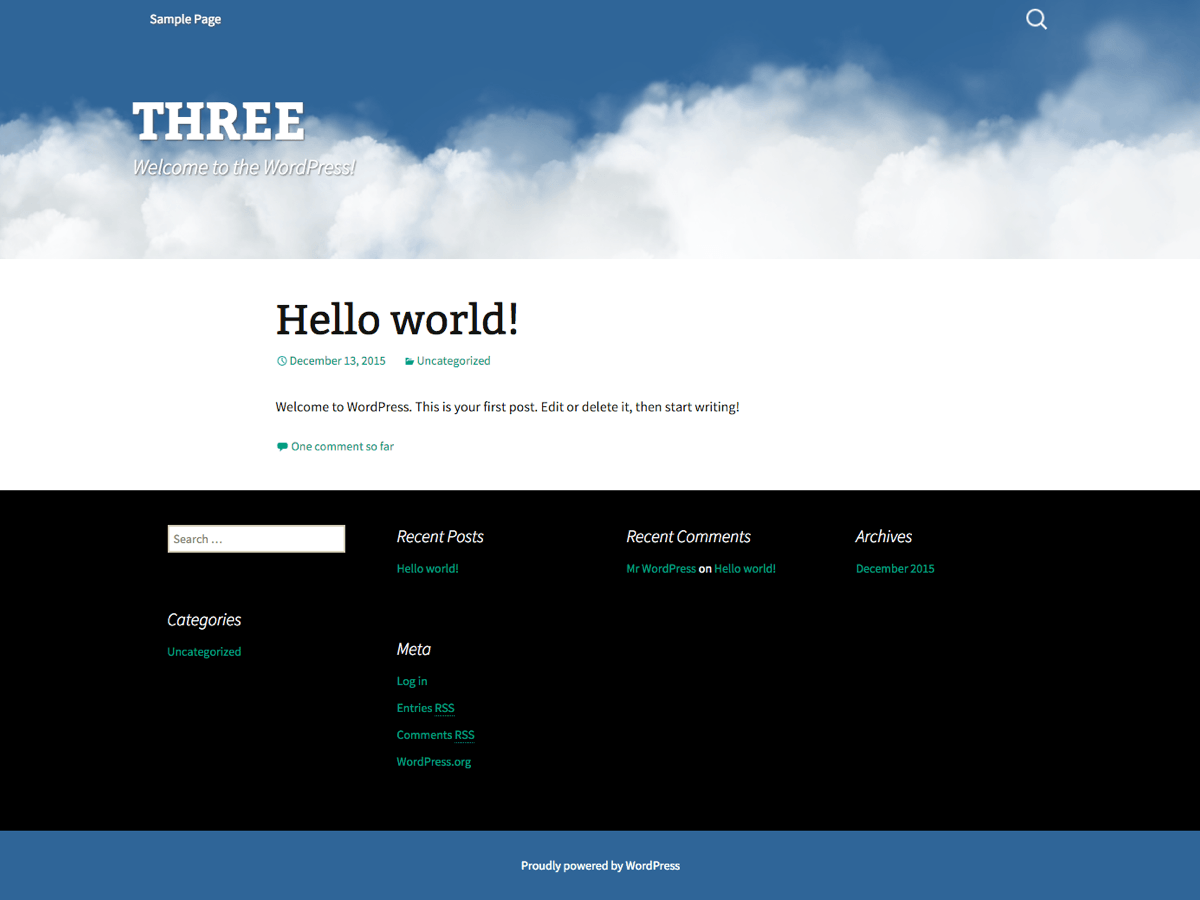Open the search with the magnifier icon
The width and height of the screenshot is (1200, 900).
pos(1036,18)
